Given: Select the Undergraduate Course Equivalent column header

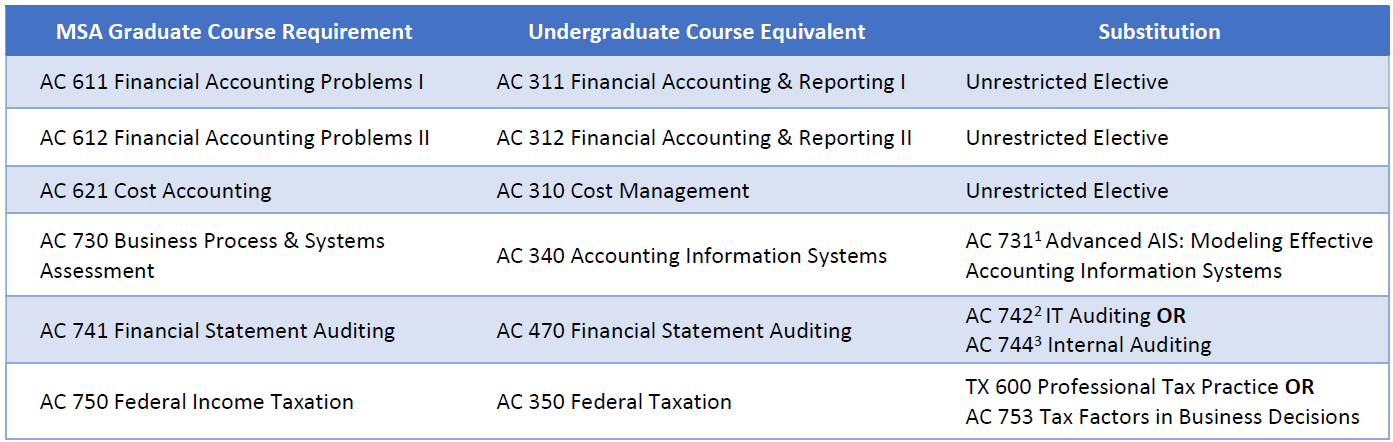Looking at the screenshot, I should pos(697,31).
